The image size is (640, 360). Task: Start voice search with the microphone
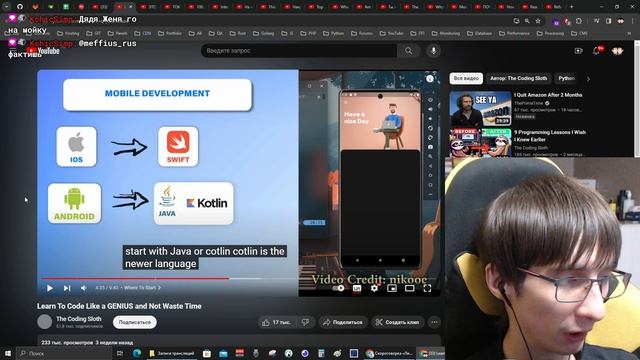(x=433, y=51)
